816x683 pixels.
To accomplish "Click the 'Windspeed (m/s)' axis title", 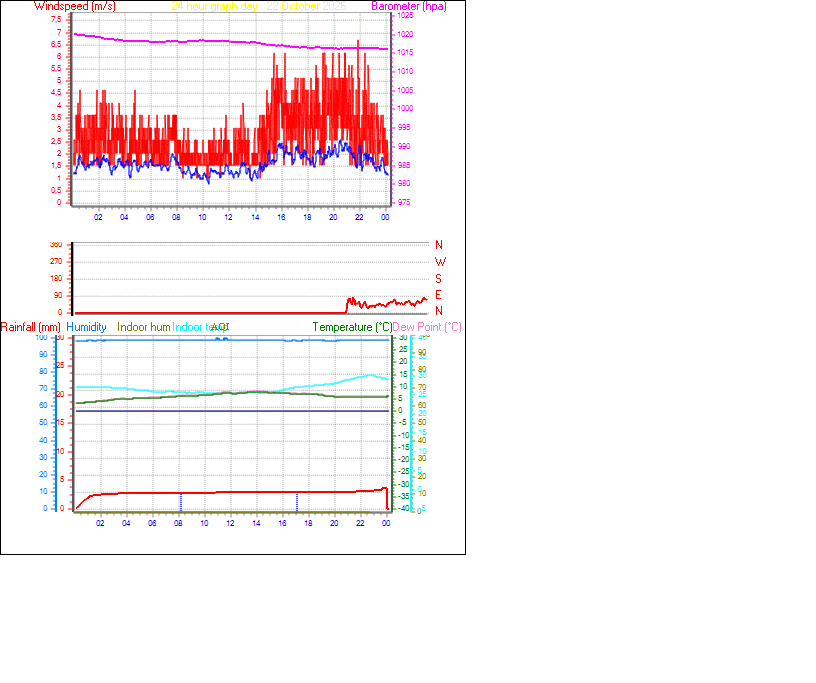I will (75, 6).
